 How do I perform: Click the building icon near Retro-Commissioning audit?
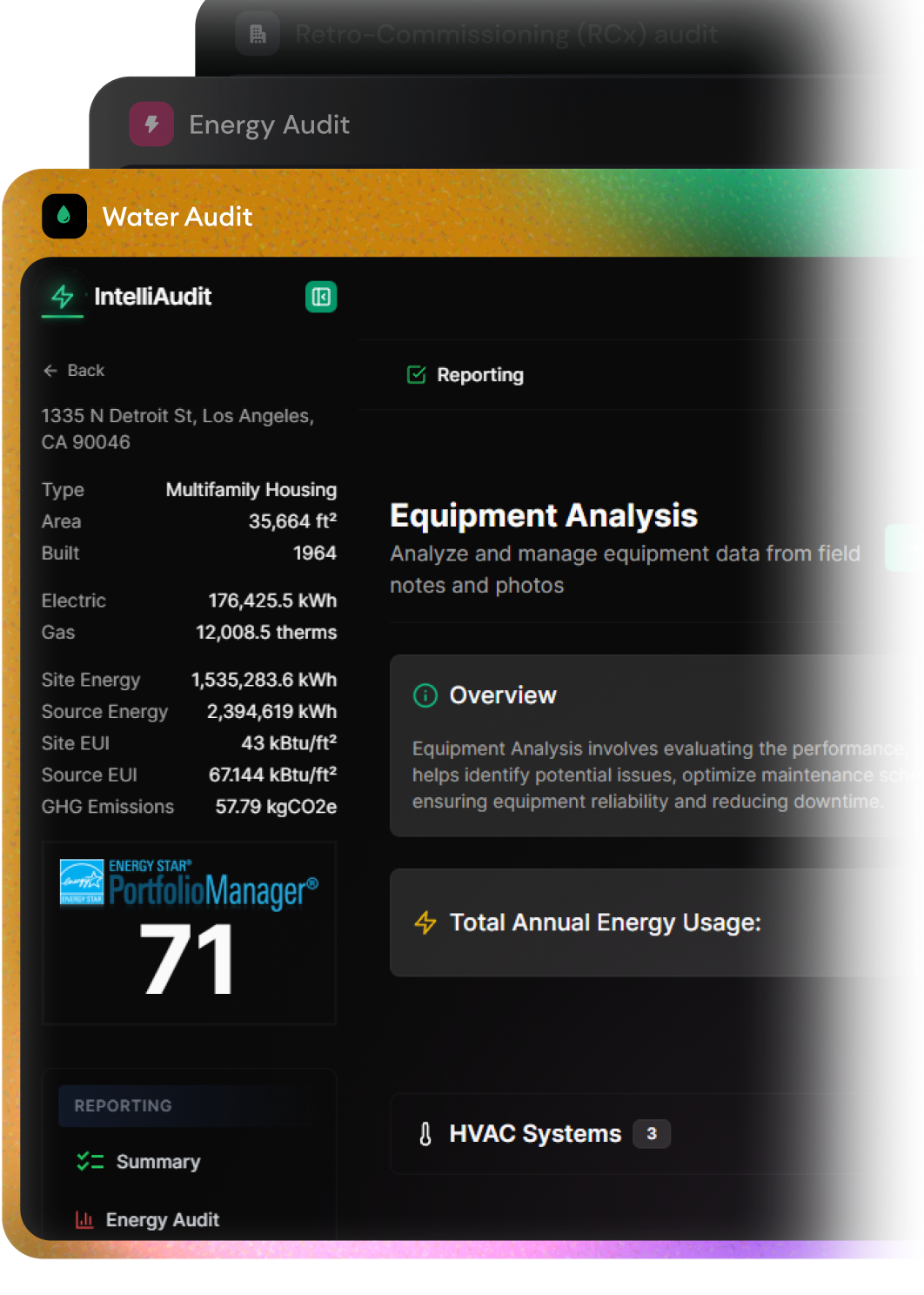tap(257, 33)
